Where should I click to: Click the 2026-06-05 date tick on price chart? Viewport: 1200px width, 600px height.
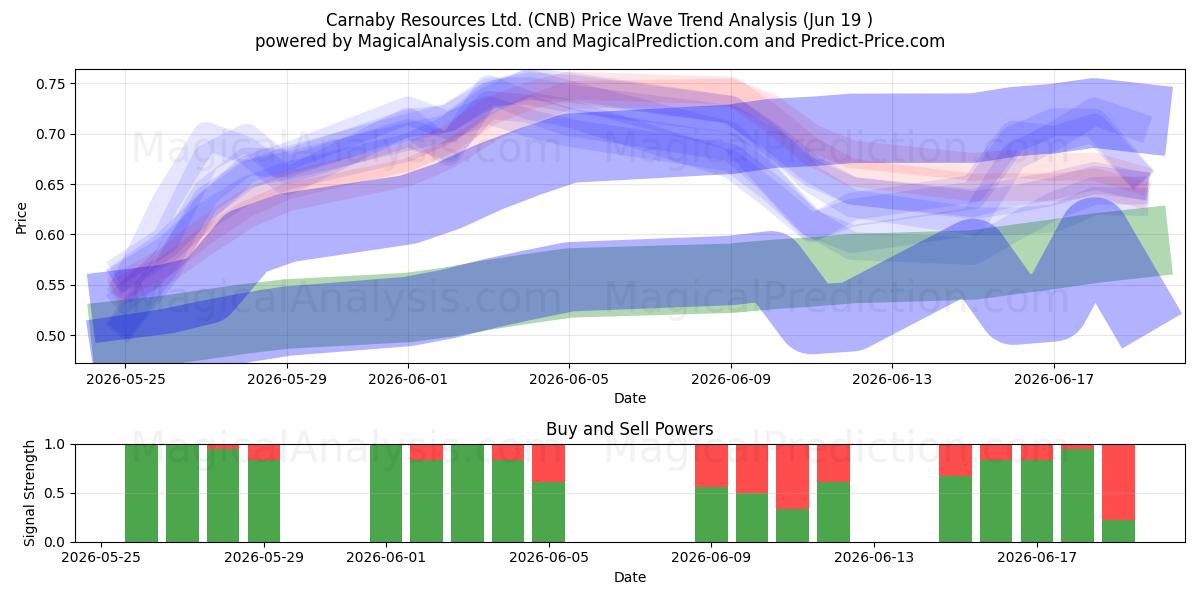pyautogui.click(x=569, y=379)
